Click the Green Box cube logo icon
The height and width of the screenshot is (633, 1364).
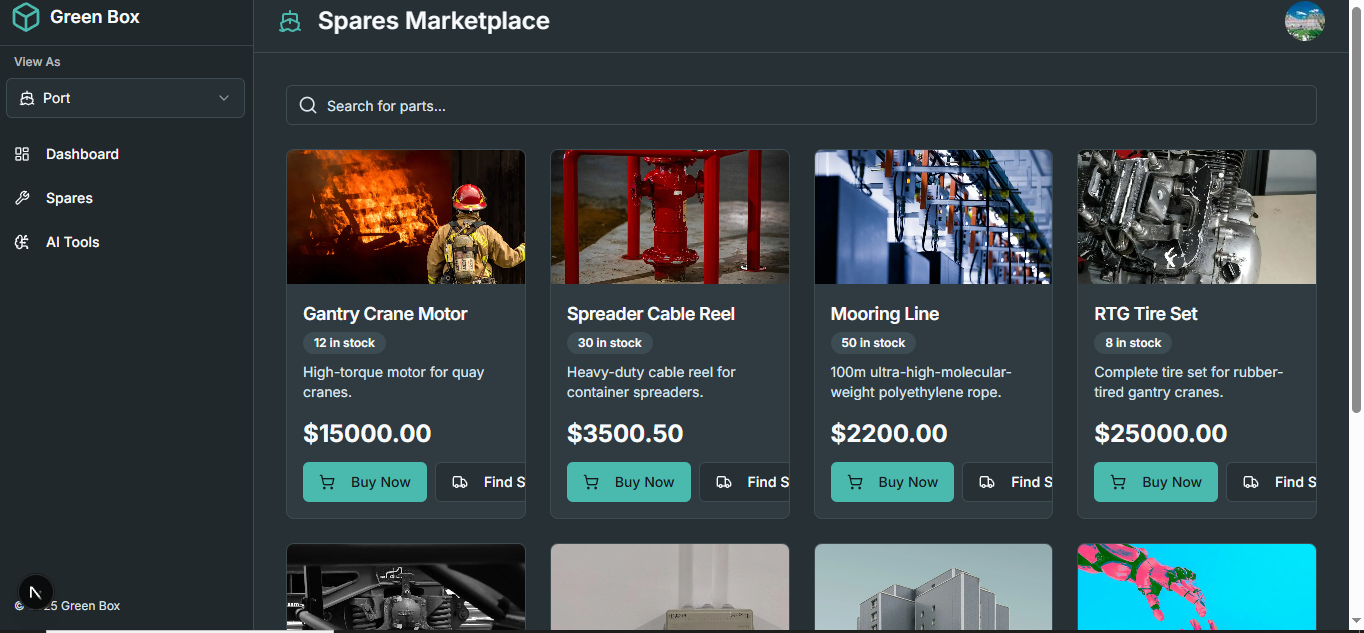click(x=26, y=17)
